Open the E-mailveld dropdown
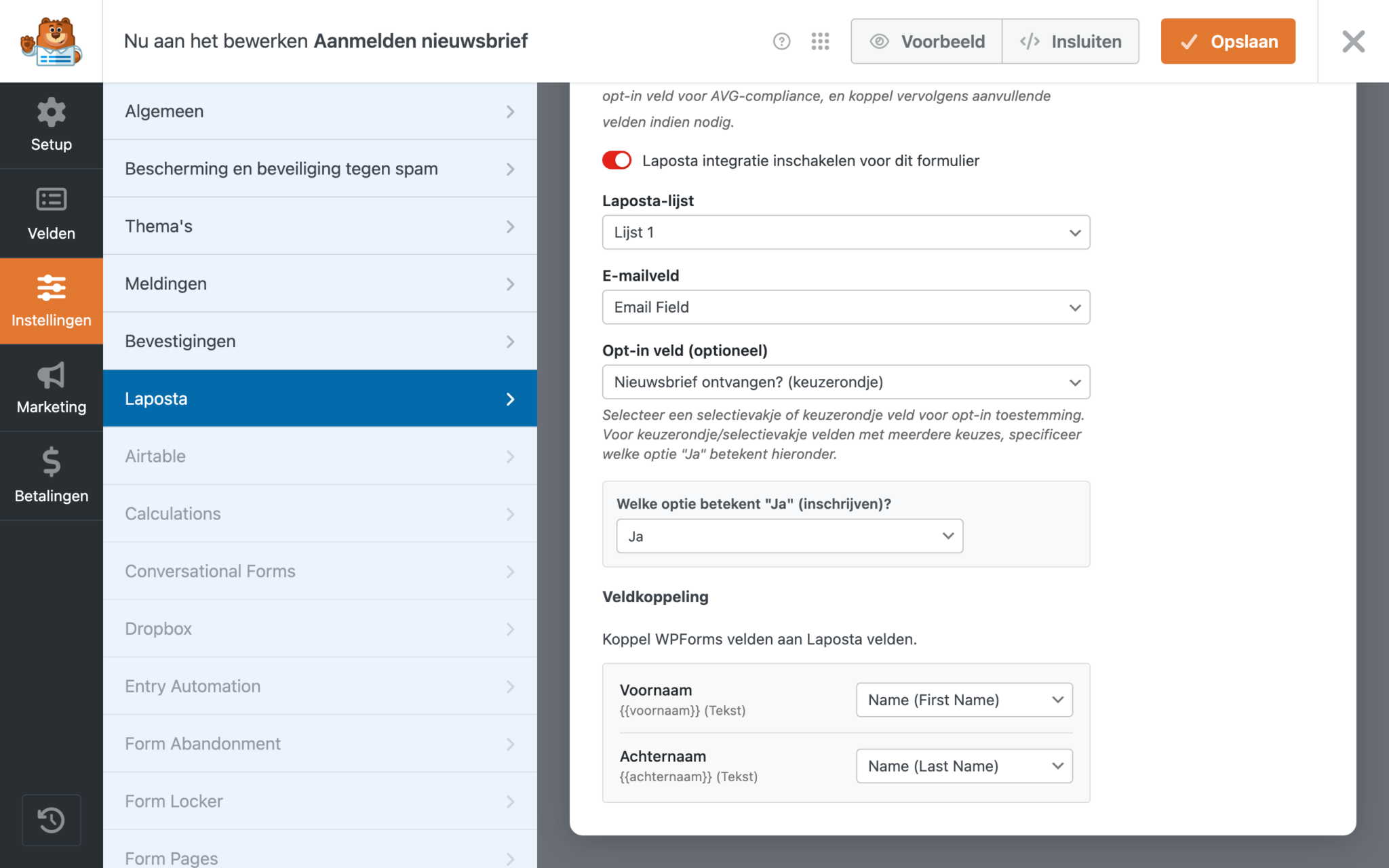This screenshot has height=868, width=1389. click(x=846, y=307)
